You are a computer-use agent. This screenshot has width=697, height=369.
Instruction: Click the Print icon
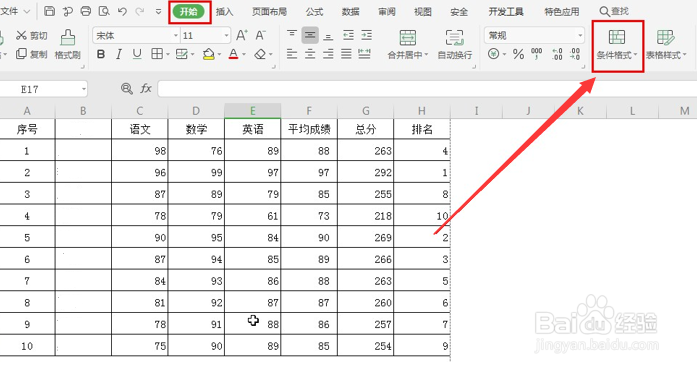point(85,11)
